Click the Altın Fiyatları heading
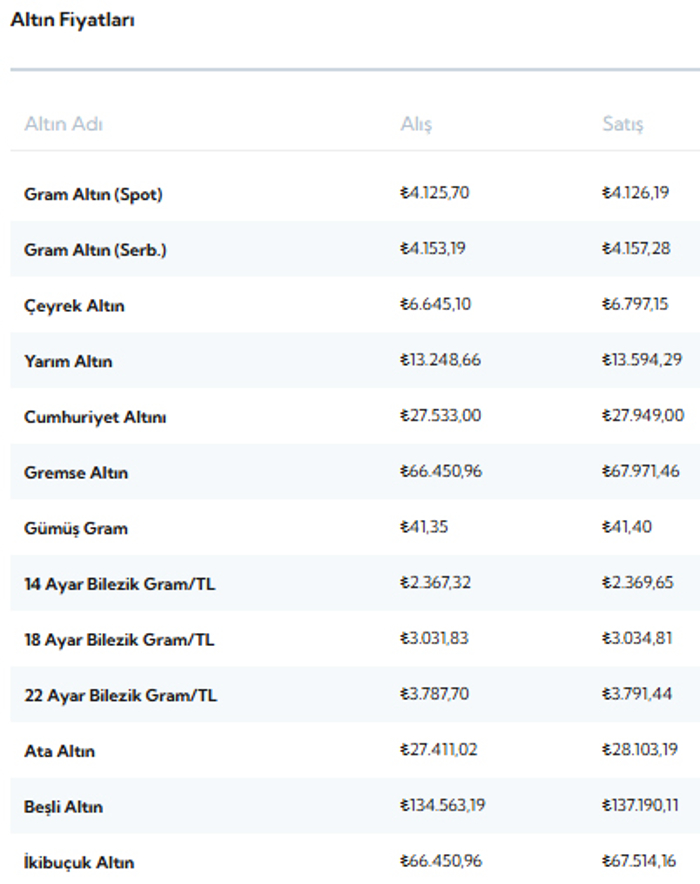 pyautogui.click(x=73, y=20)
